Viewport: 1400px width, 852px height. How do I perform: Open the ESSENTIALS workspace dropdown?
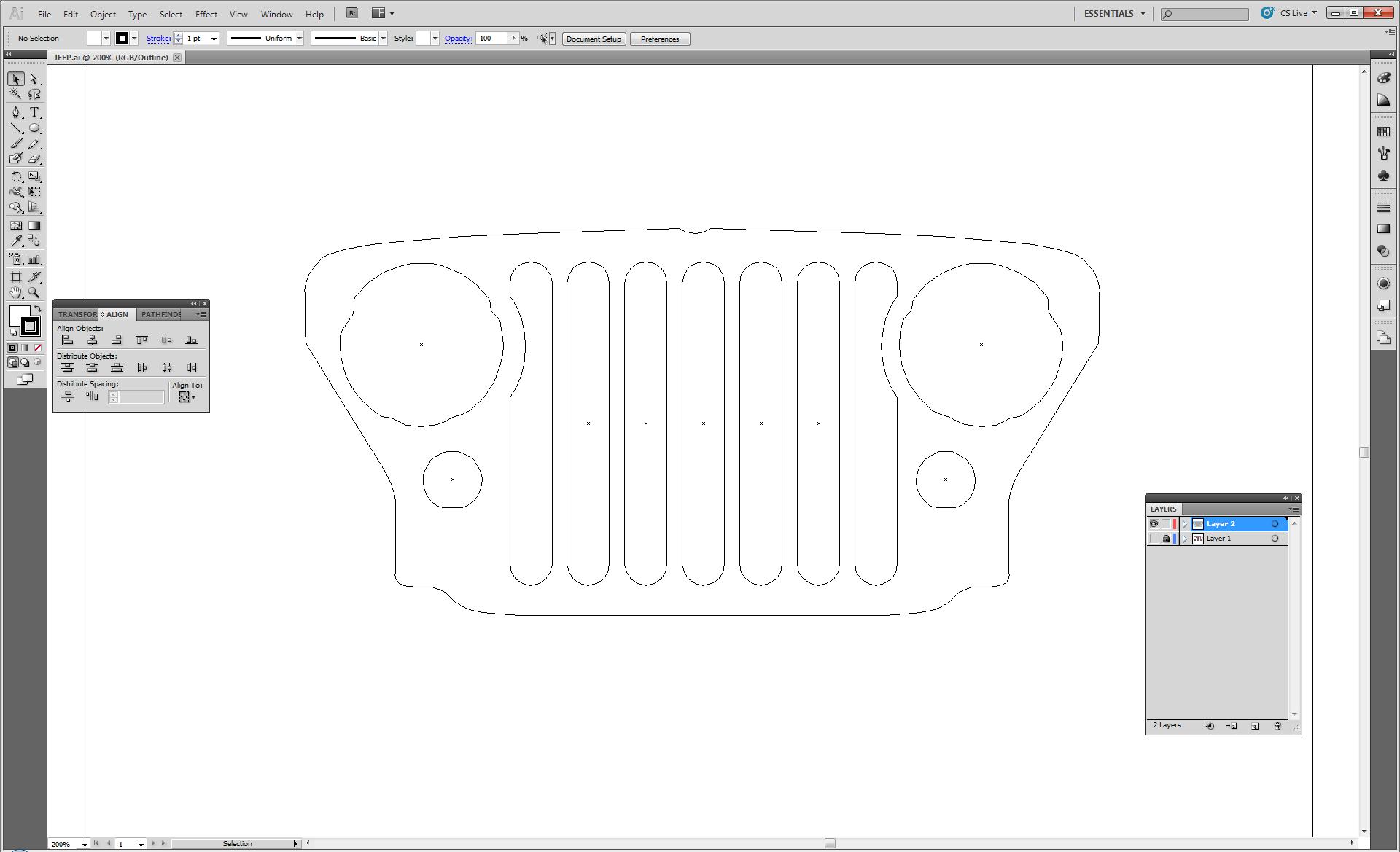click(1114, 13)
